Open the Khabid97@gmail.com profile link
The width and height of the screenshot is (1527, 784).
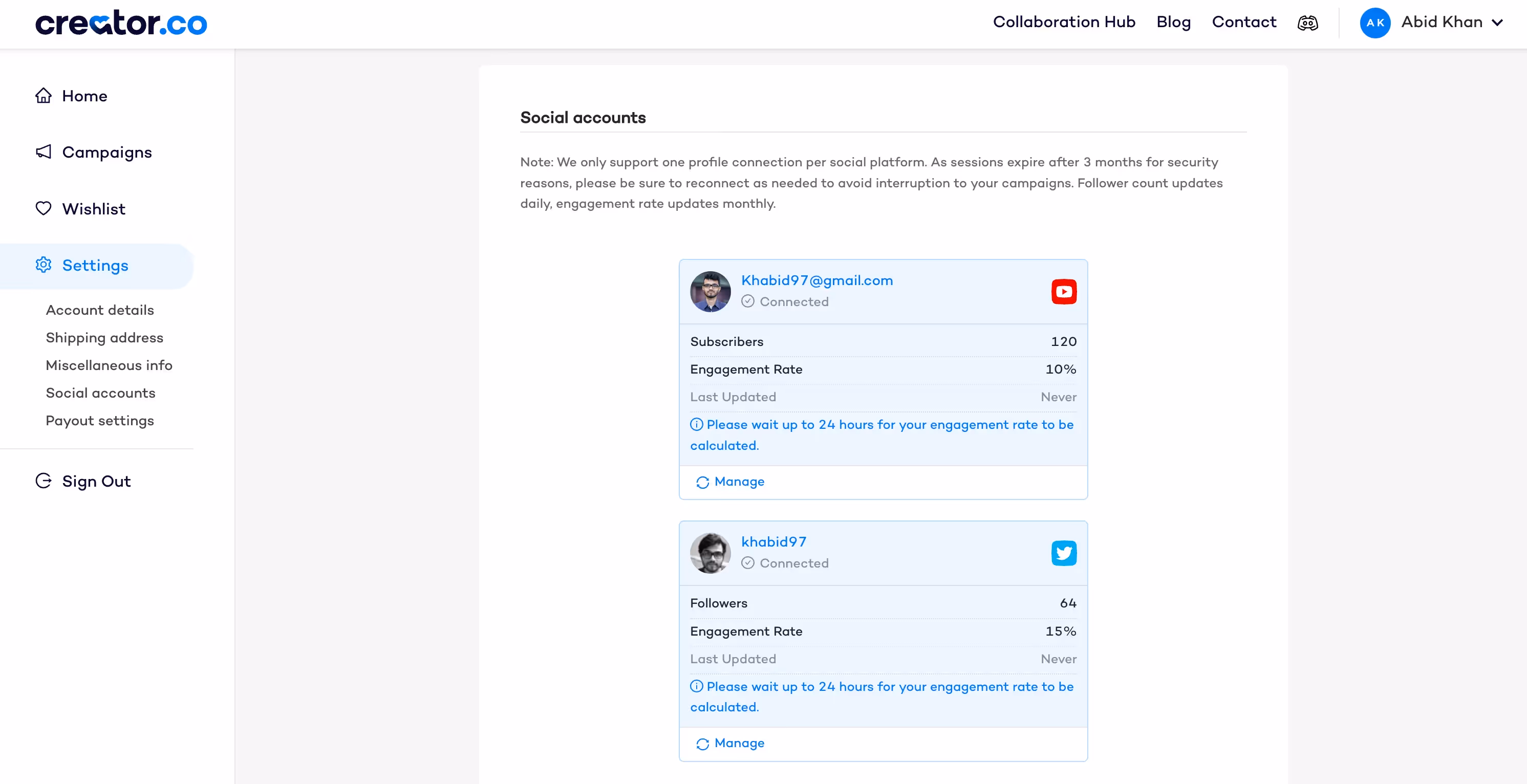[x=816, y=280]
